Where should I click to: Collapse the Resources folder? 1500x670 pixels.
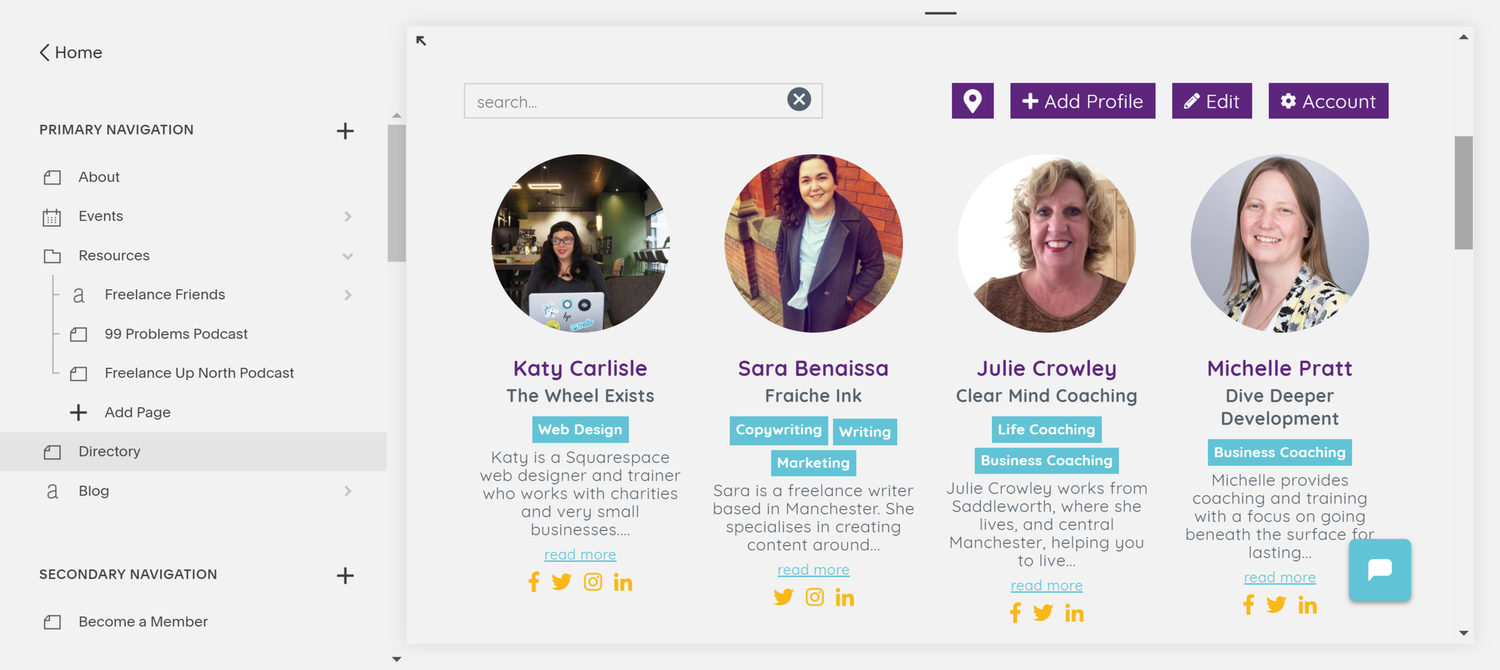coord(347,256)
